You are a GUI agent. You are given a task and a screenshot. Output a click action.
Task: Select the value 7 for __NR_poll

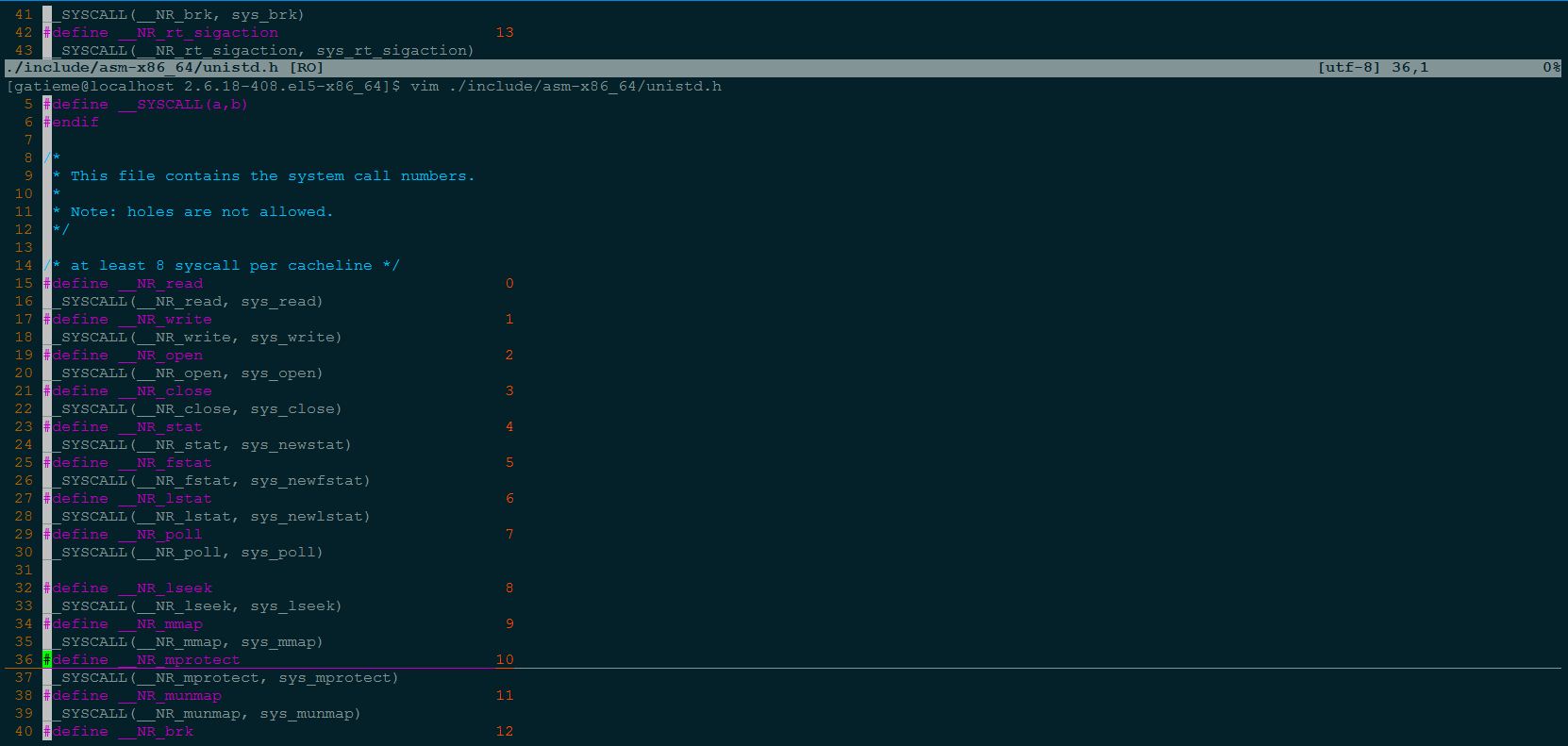pyautogui.click(x=509, y=534)
